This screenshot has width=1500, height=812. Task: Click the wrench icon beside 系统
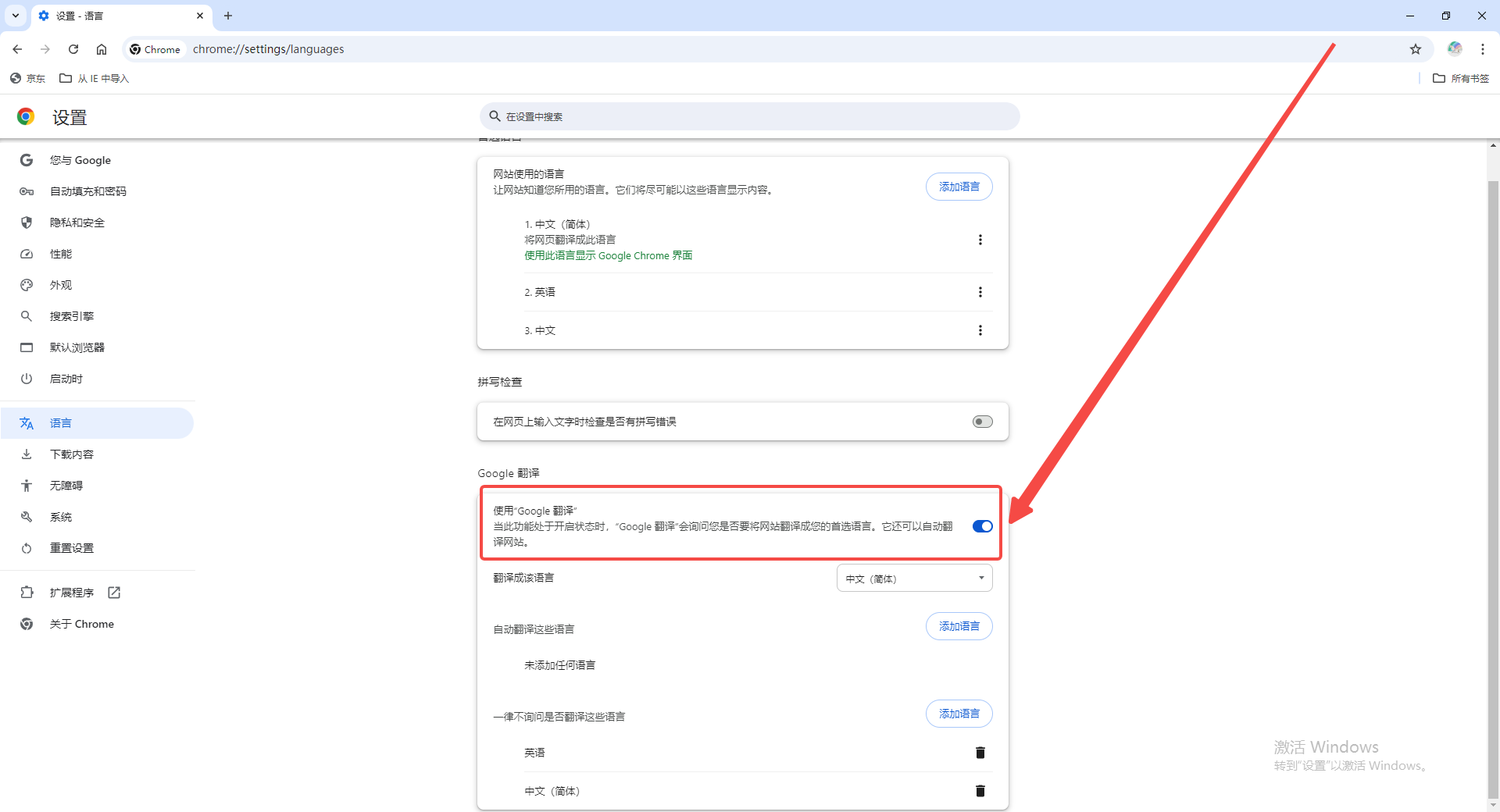point(27,517)
